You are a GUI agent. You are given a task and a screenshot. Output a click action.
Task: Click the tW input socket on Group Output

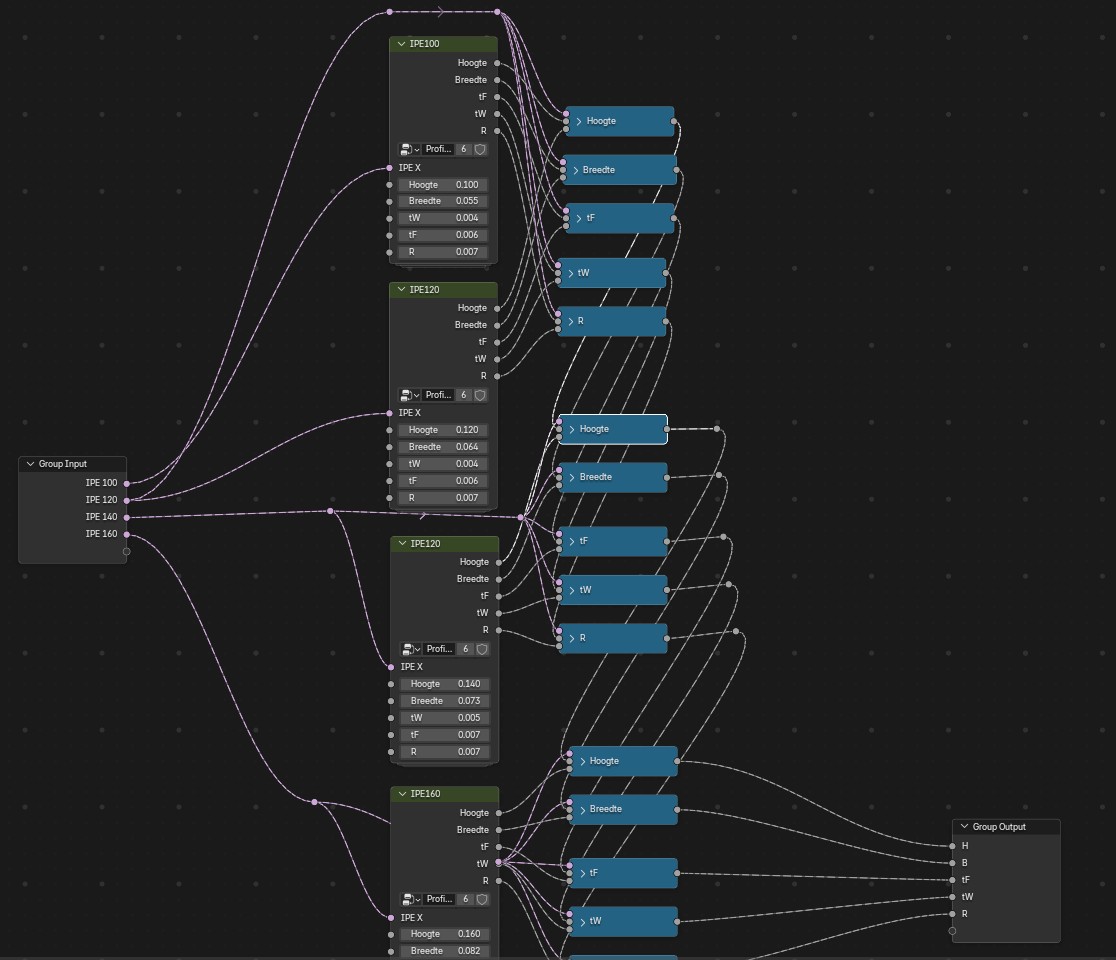tap(952, 897)
